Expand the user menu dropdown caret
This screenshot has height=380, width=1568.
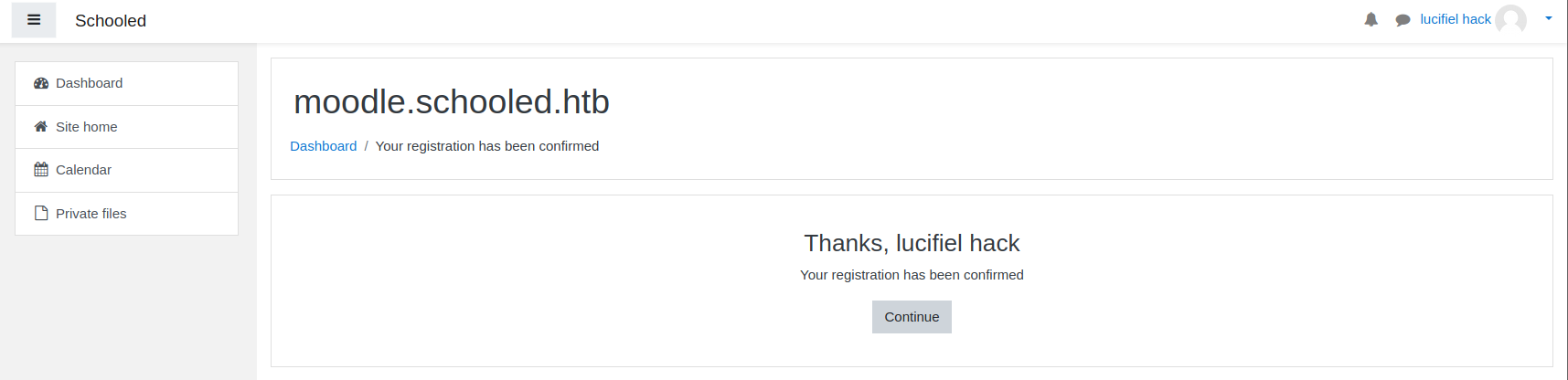1549,18
